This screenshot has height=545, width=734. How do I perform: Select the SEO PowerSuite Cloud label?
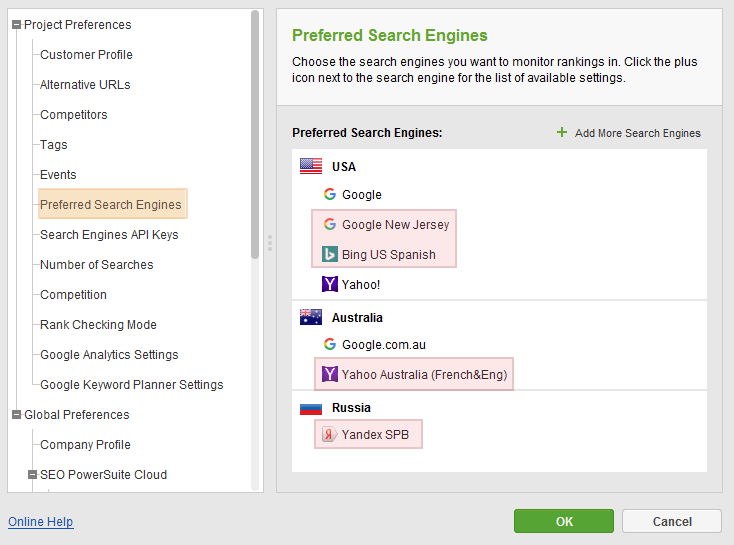tap(103, 474)
